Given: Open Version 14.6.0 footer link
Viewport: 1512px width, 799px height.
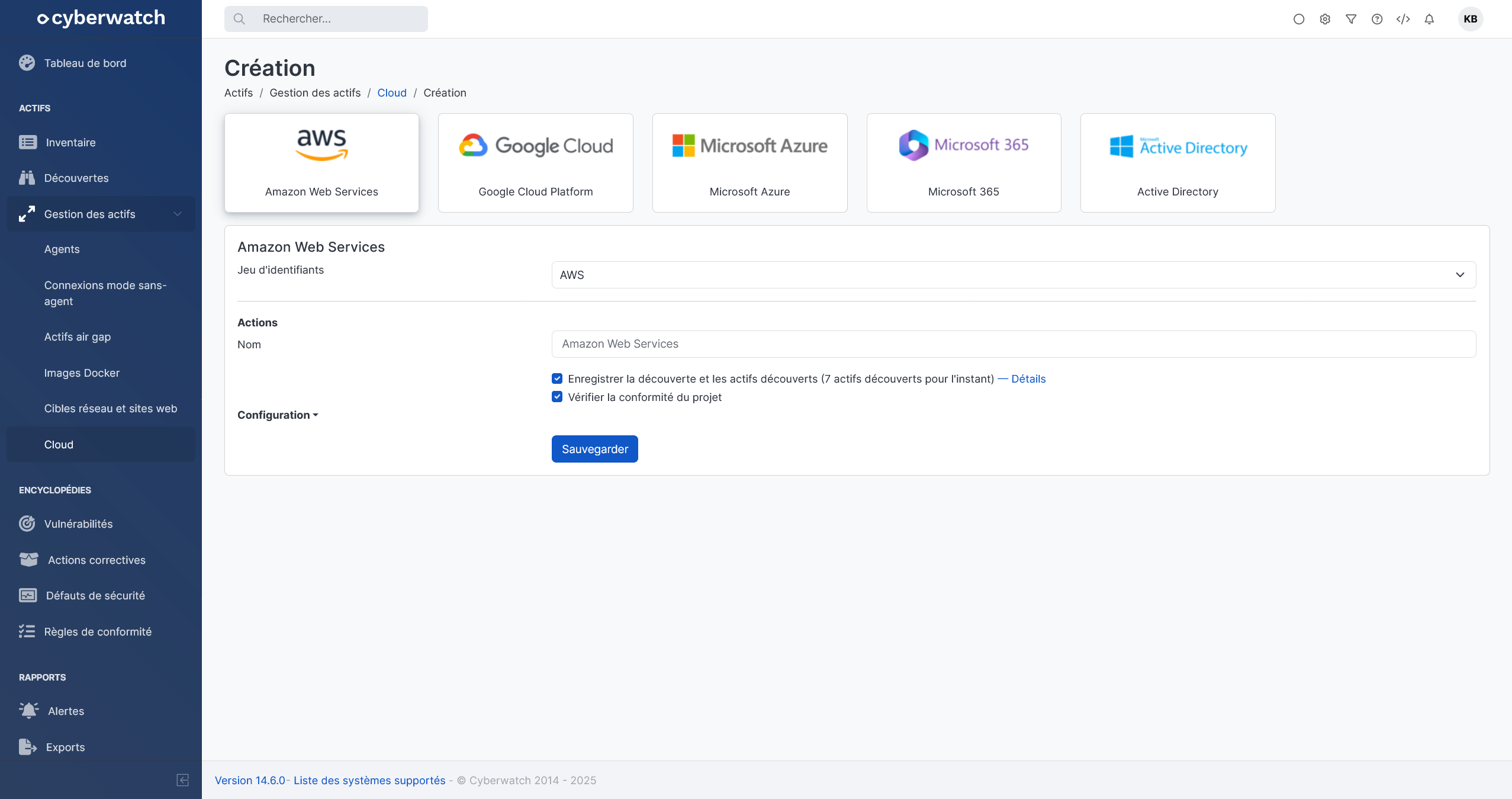Looking at the screenshot, I should tap(250, 781).
